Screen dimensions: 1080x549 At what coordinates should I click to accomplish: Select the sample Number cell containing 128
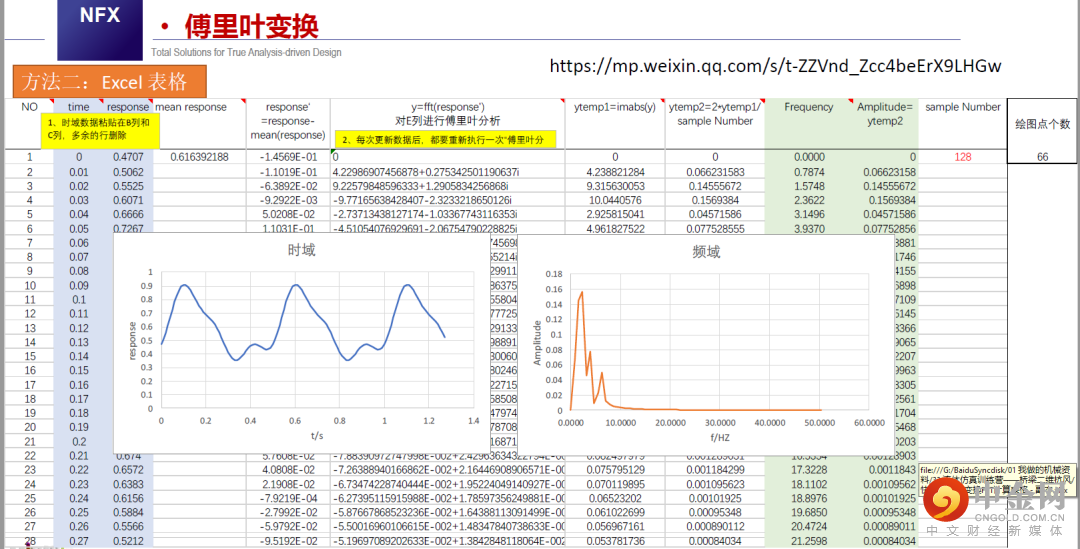click(962, 157)
